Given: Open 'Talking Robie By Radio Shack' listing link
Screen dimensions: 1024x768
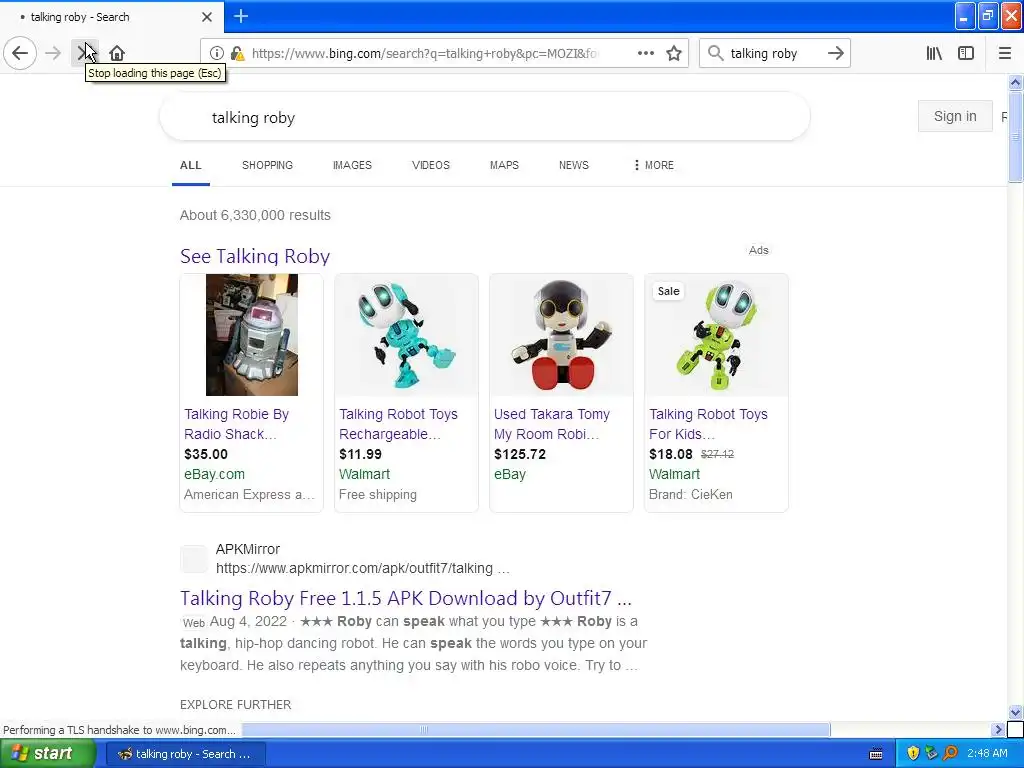Looking at the screenshot, I should (236, 424).
